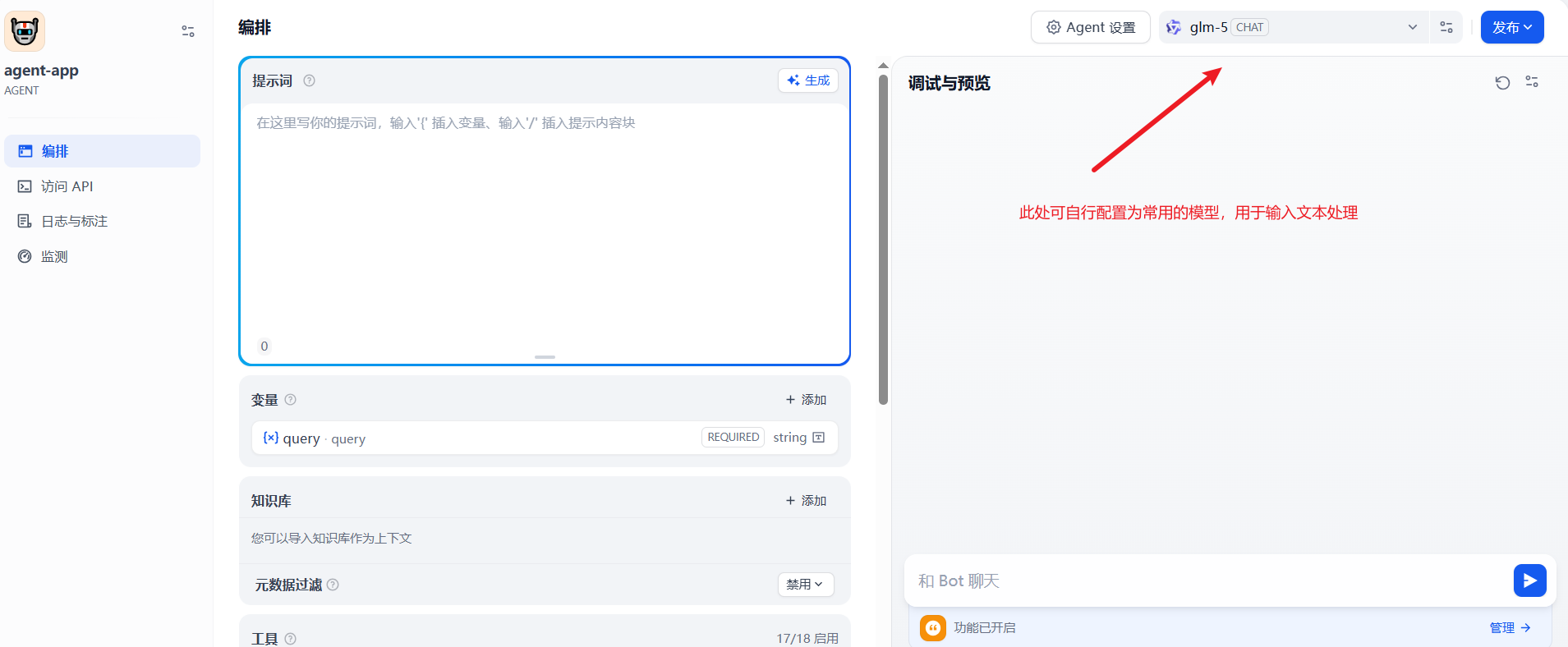
Task: Click the 变量 help question icon
Action: point(290,400)
